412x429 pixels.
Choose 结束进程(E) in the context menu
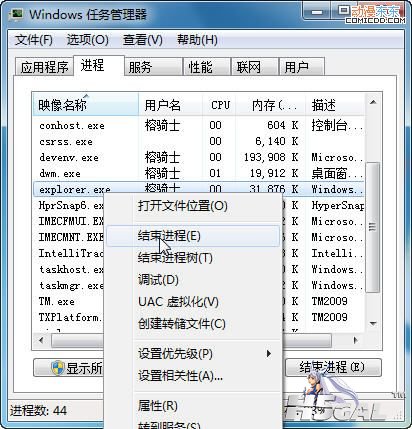[193, 236]
